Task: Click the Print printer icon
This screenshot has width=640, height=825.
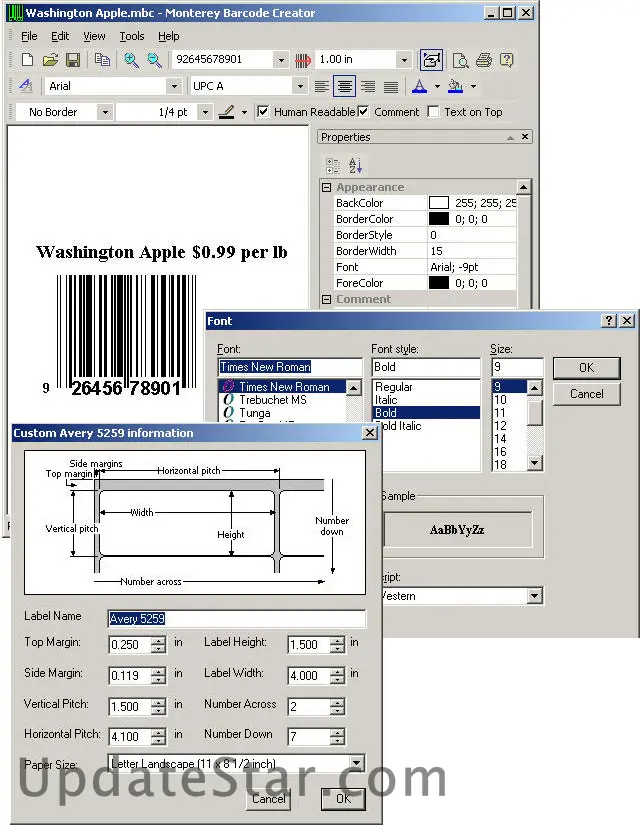Action: [x=484, y=60]
